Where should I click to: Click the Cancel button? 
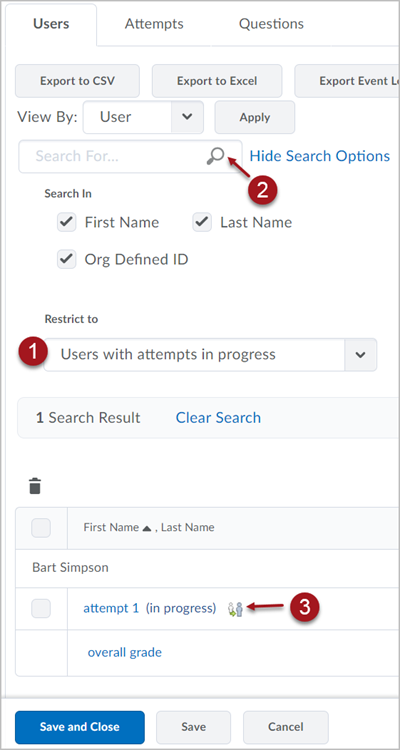286,727
